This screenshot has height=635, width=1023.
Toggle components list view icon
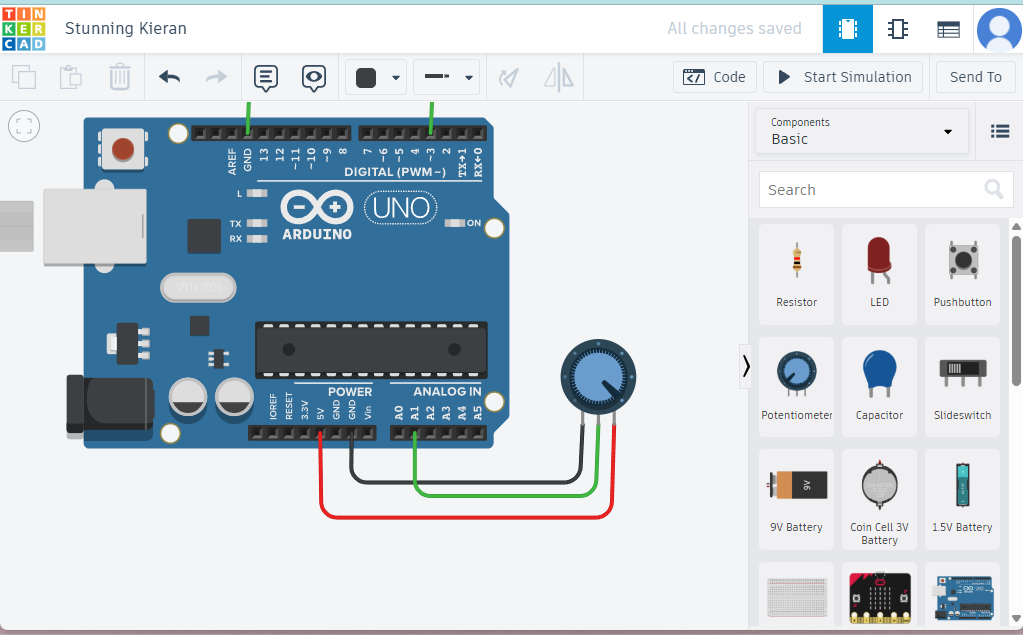[1000, 131]
